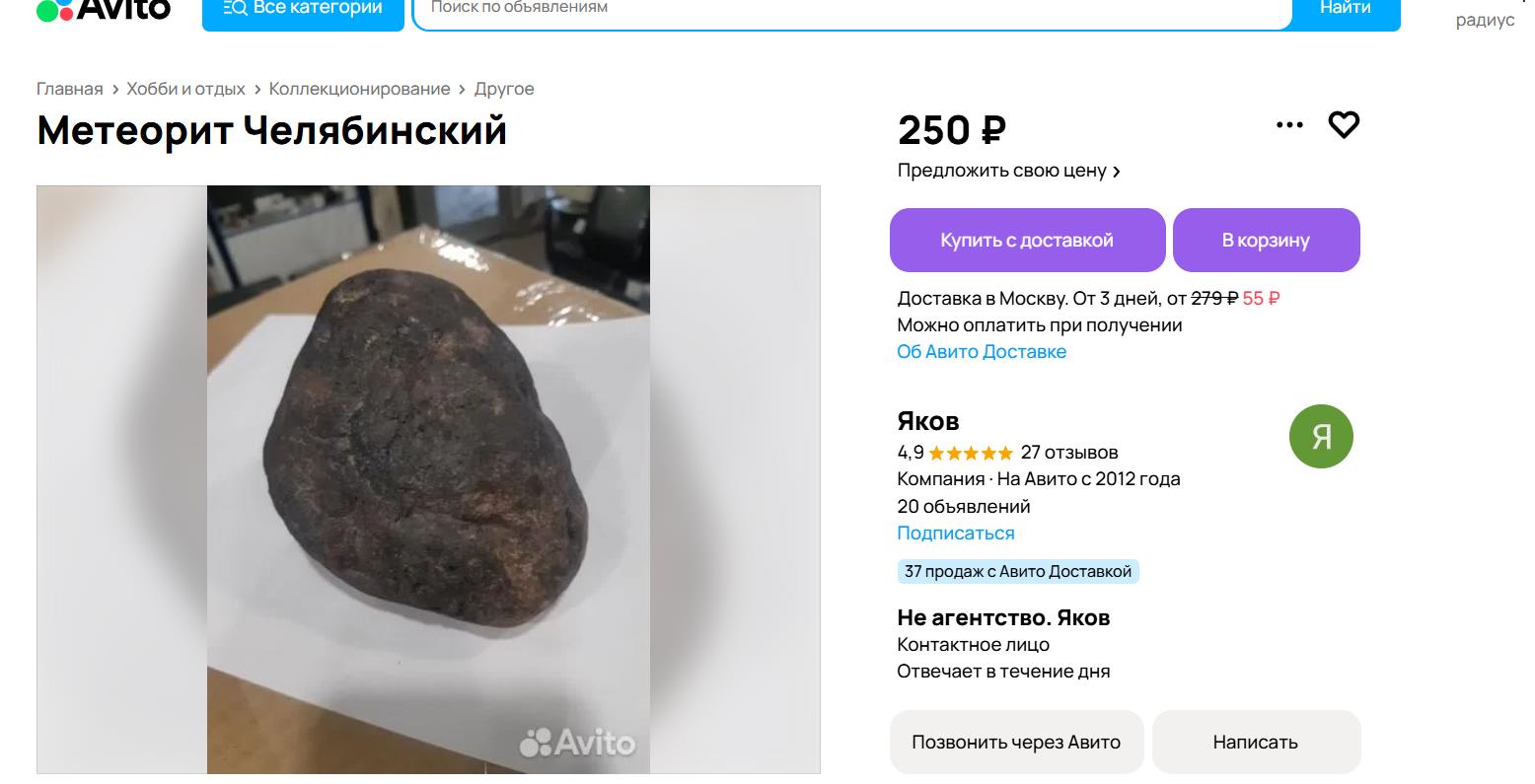Screen dimensions: 1535x784
Task: Add item via В корзину button
Action: [1266, 240]
